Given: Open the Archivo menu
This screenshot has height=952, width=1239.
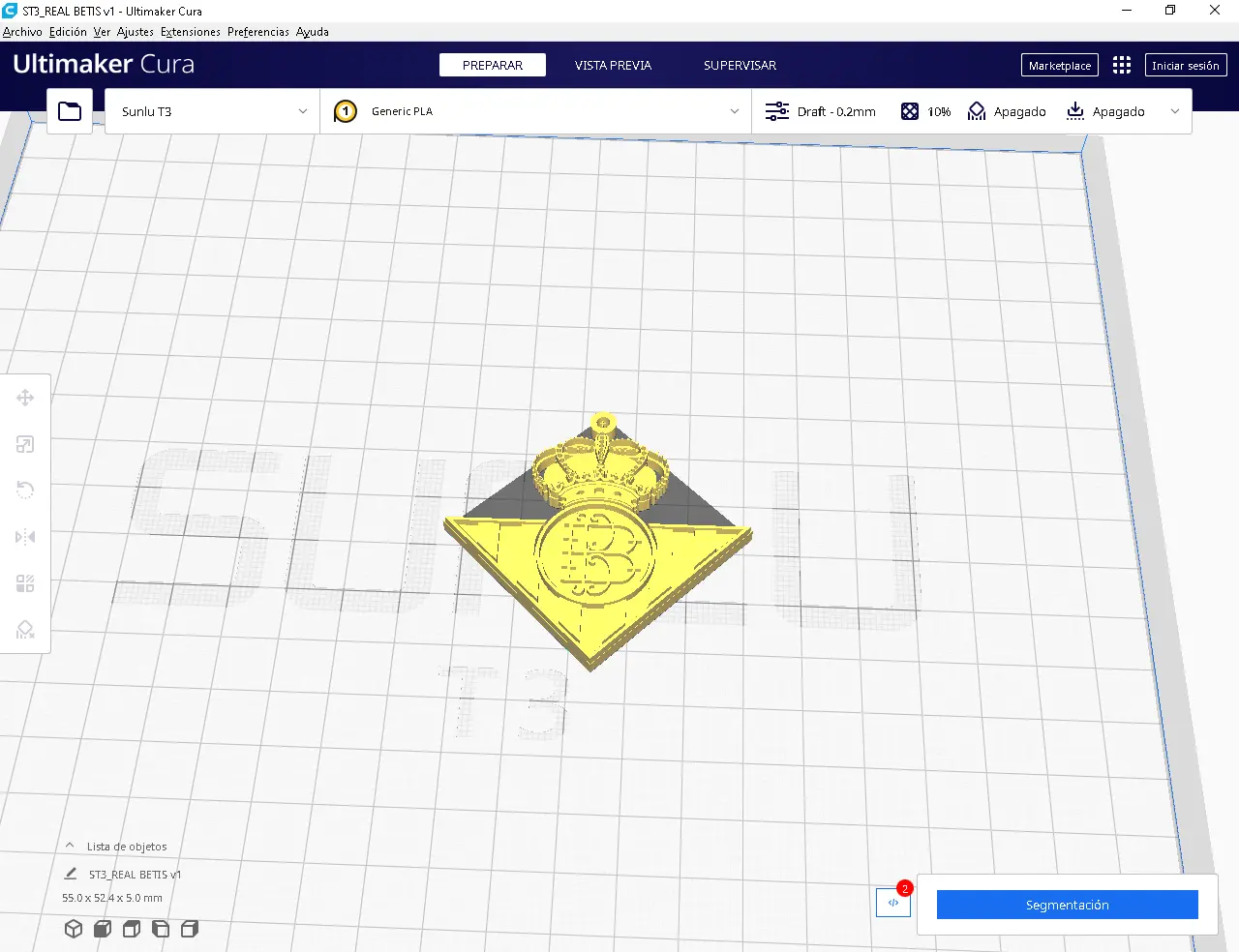Looking at the screenshot, I should [22, 32].
